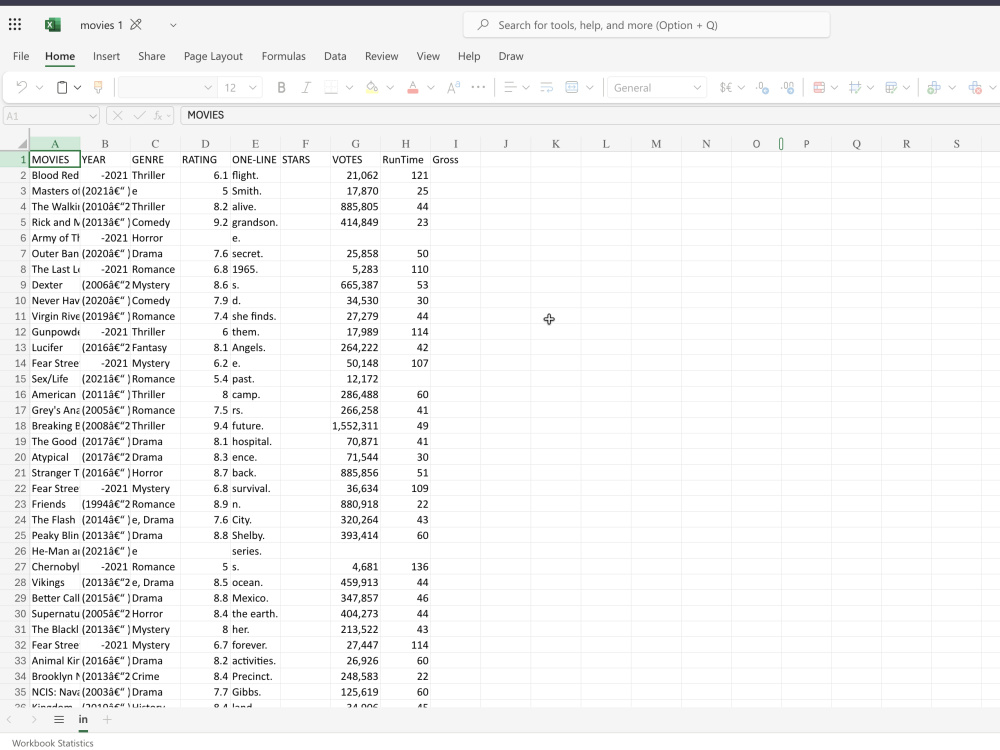Image resolution: width=1000 pixels, height=750 pixels.
Task: Click decrease decimal icon
Action: (x=788, y=87)
